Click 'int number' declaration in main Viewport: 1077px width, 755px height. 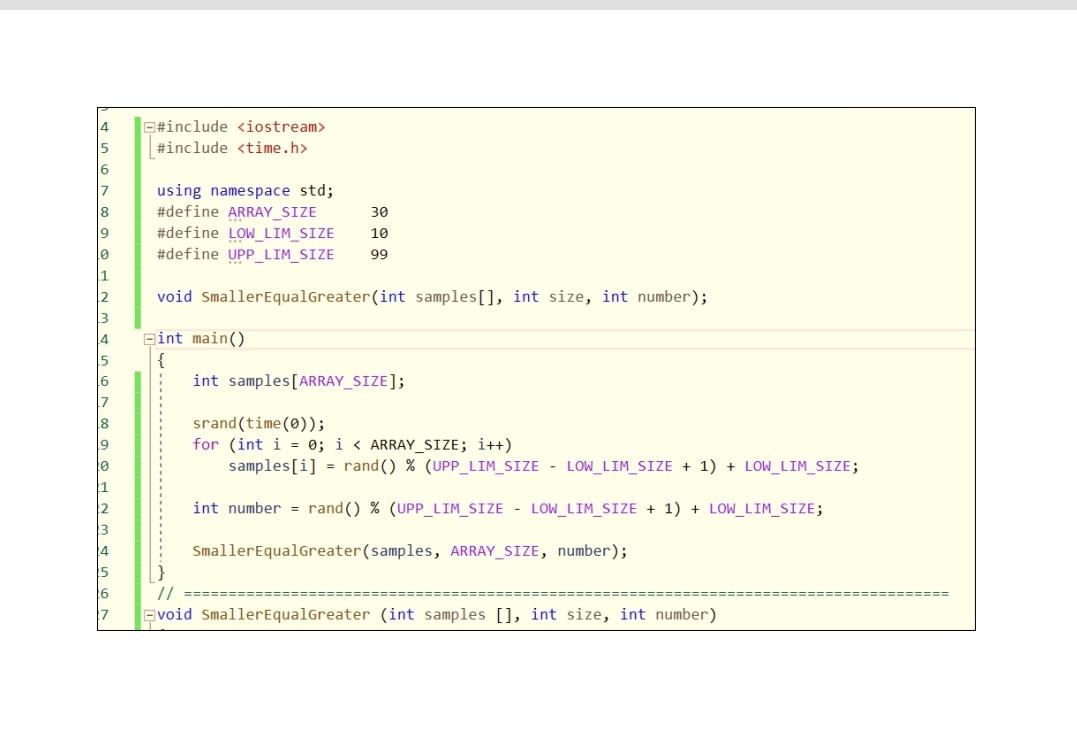tap(237, 508)
